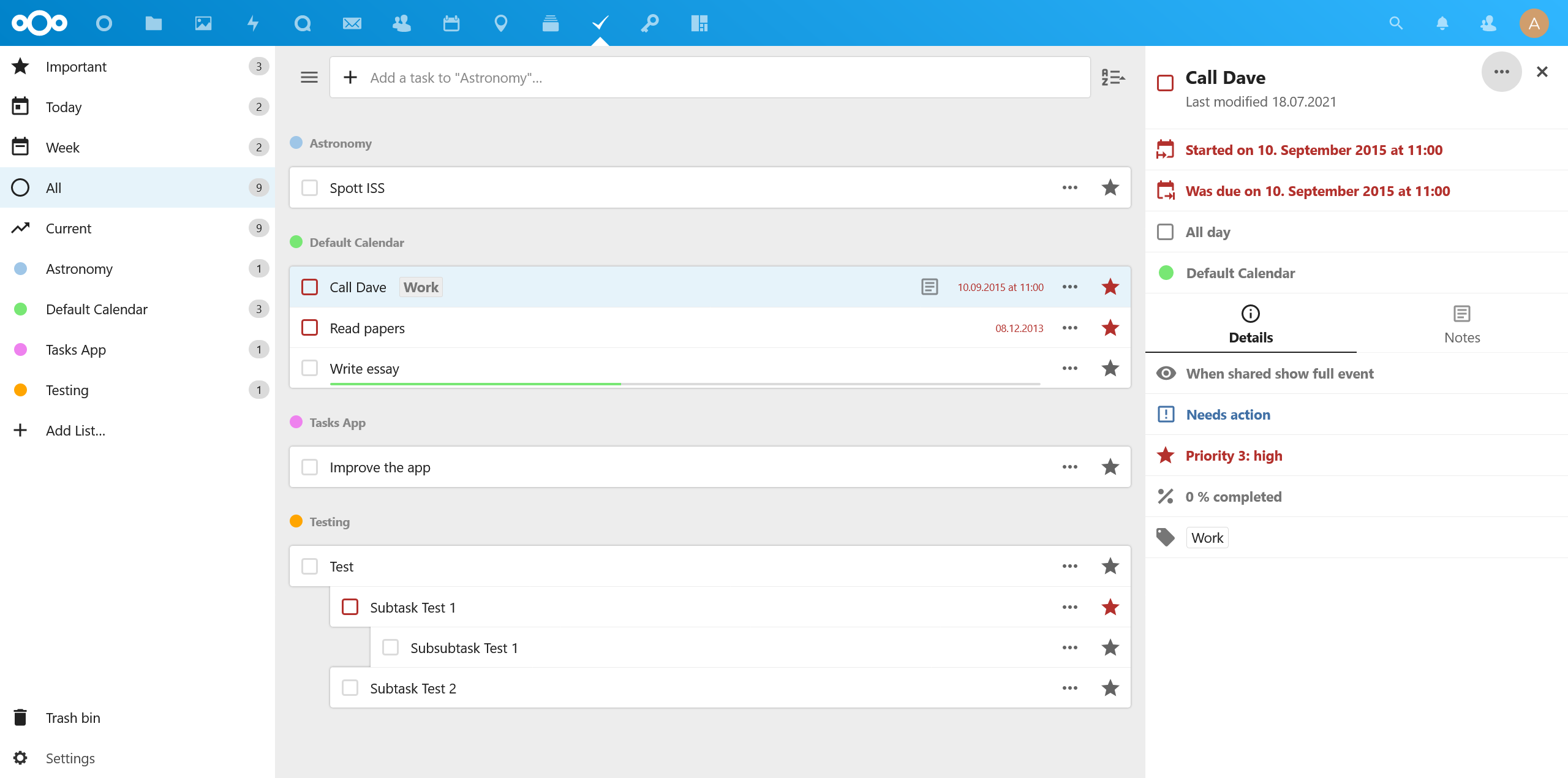Switch to the Notes tab in detail panel

[x=1462, y=322]
